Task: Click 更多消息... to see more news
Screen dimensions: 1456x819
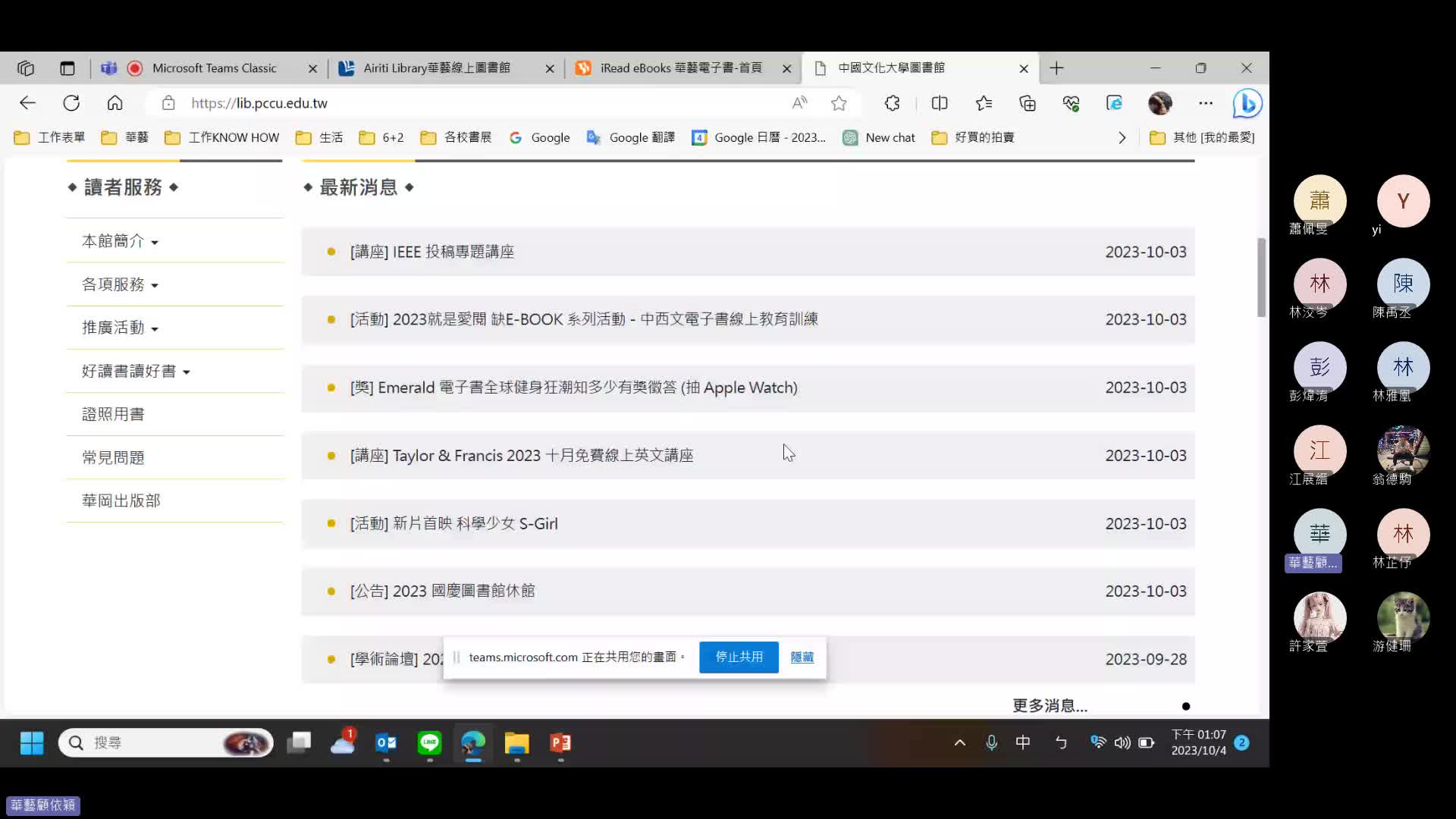Action: 1050,706
